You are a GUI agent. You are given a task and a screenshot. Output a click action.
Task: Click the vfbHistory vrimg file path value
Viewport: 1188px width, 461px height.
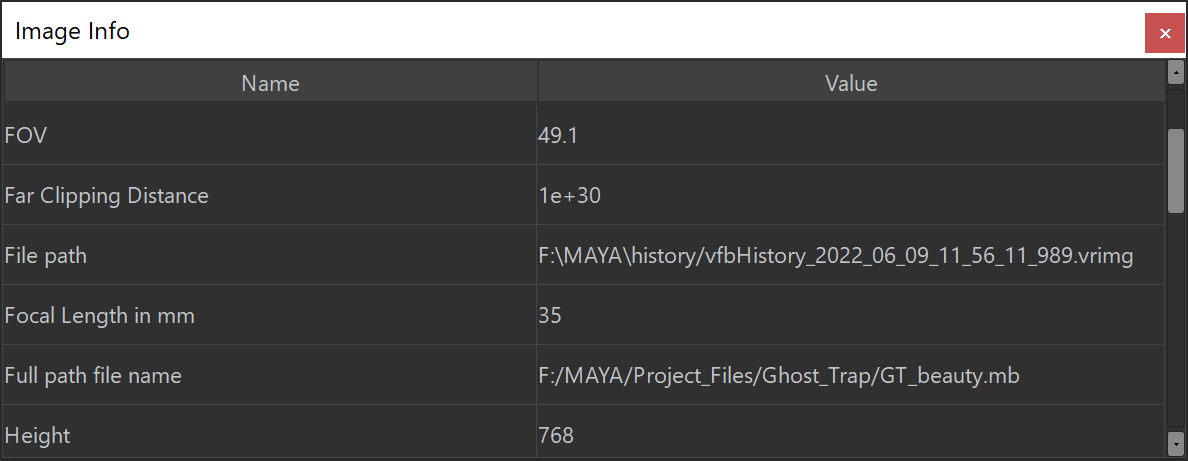(x=835, y=255)
